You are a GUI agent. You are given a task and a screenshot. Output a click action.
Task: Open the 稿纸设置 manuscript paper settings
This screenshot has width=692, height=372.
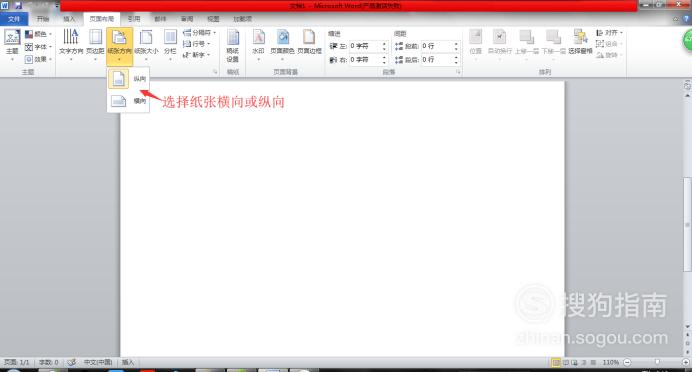point(233,46)
